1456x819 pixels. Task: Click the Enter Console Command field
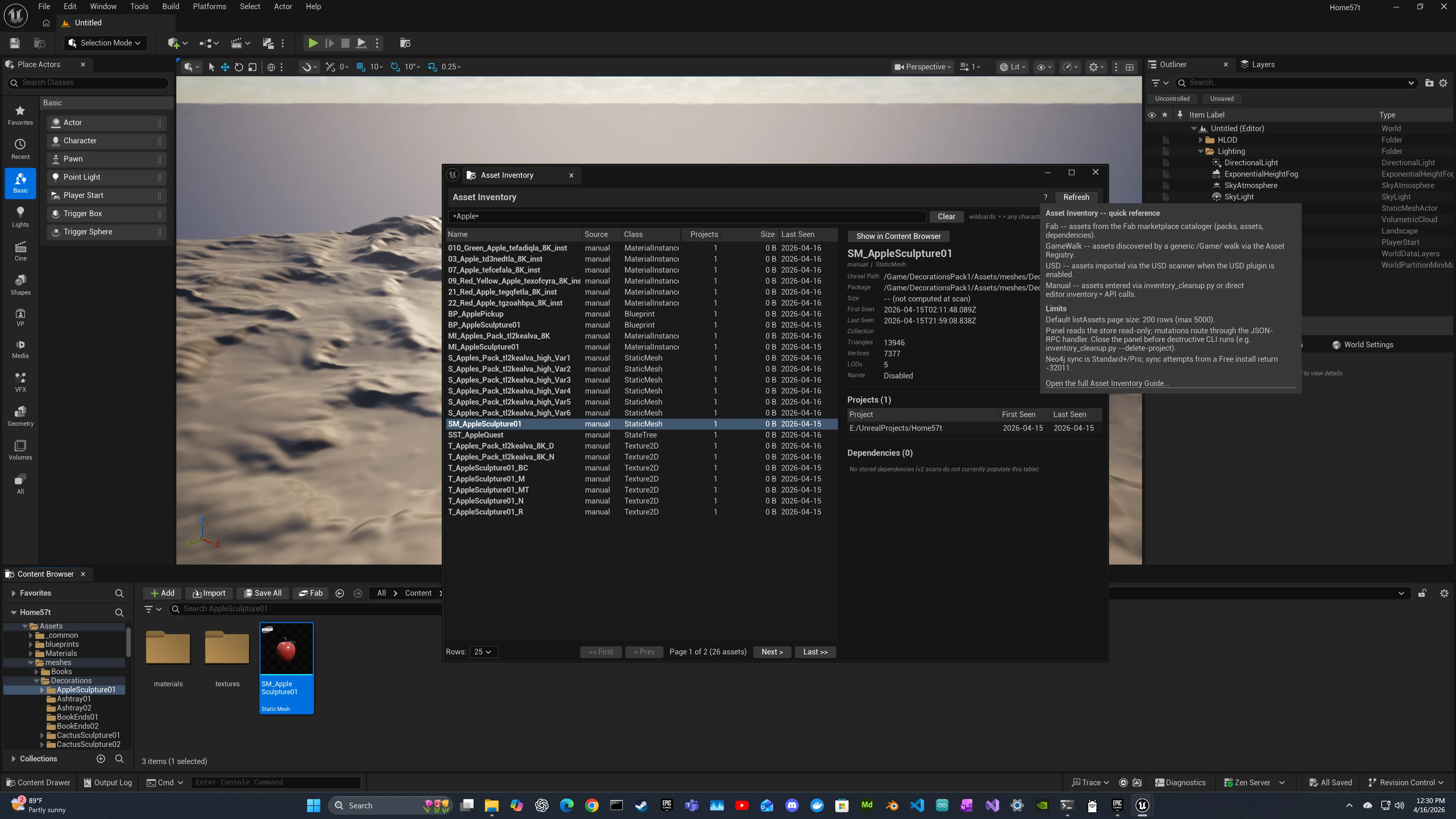point(276,782)
